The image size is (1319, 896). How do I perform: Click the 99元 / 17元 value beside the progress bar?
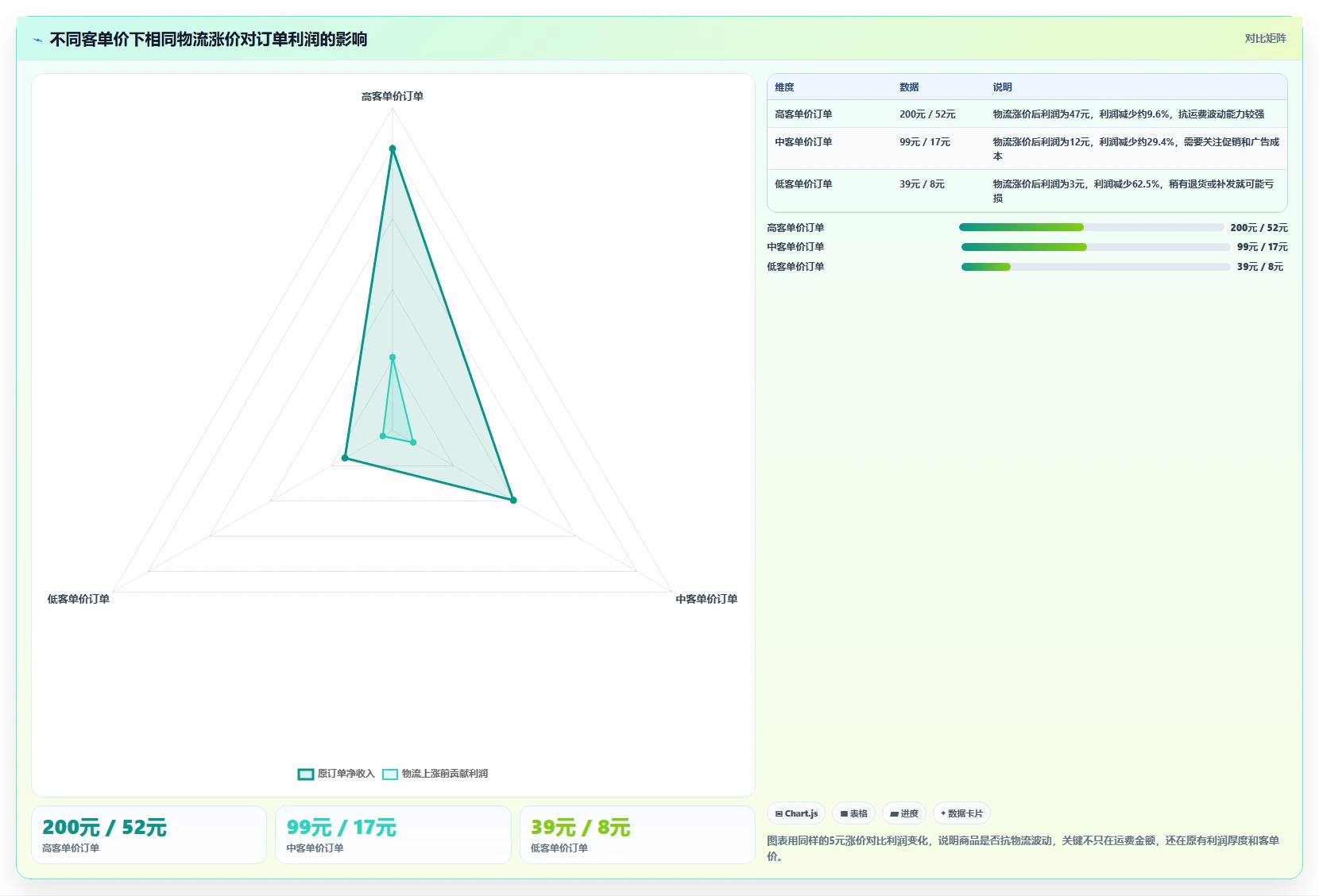[1262, 247]
